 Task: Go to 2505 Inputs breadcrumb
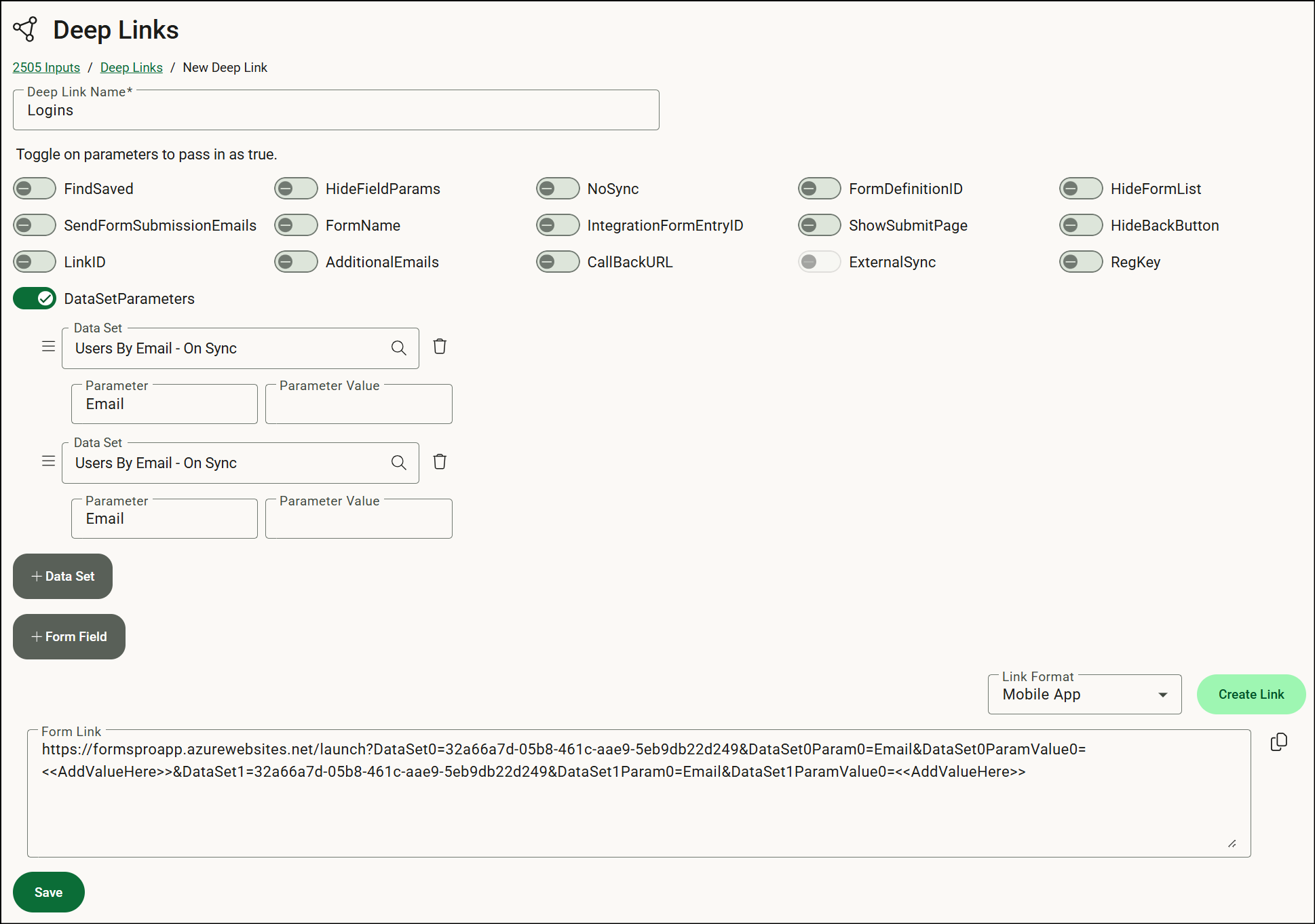(x=46, y=67)
